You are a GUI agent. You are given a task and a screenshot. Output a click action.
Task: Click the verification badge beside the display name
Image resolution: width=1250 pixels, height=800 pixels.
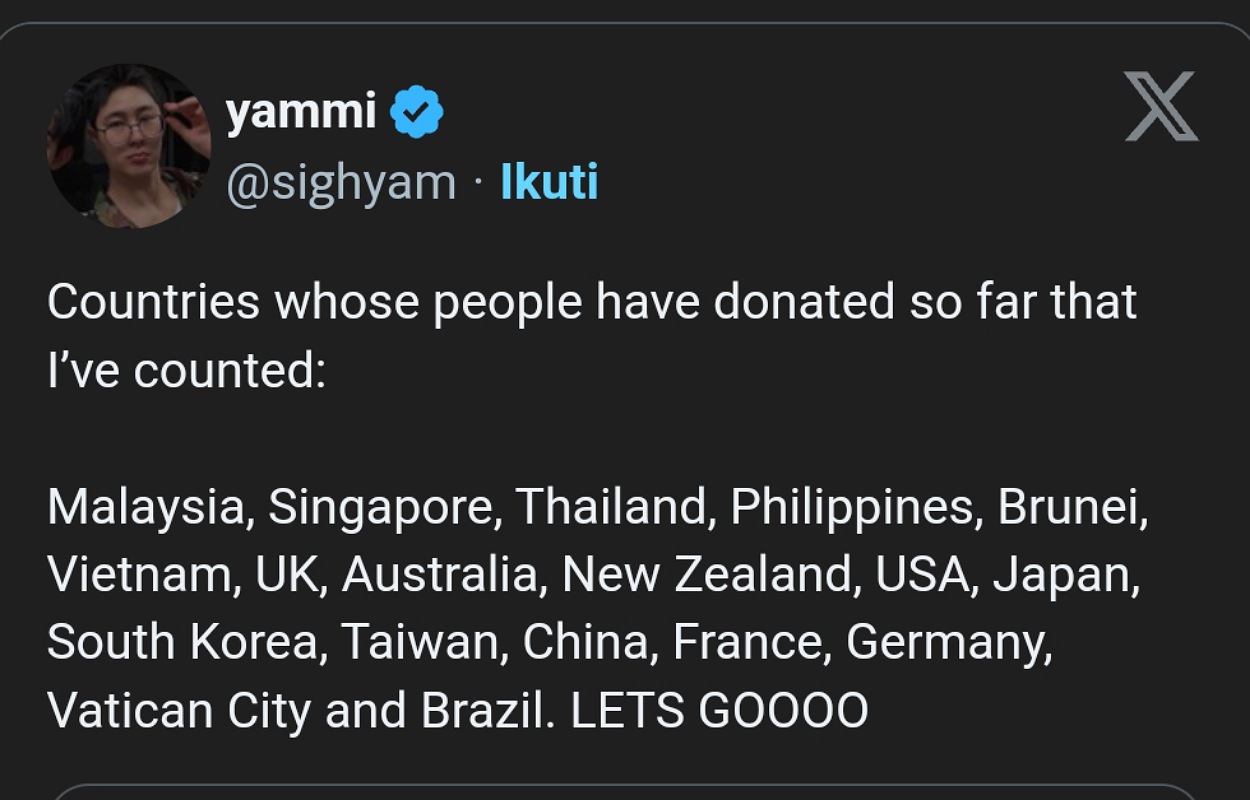pyautogui.click(x=416, y=110)
